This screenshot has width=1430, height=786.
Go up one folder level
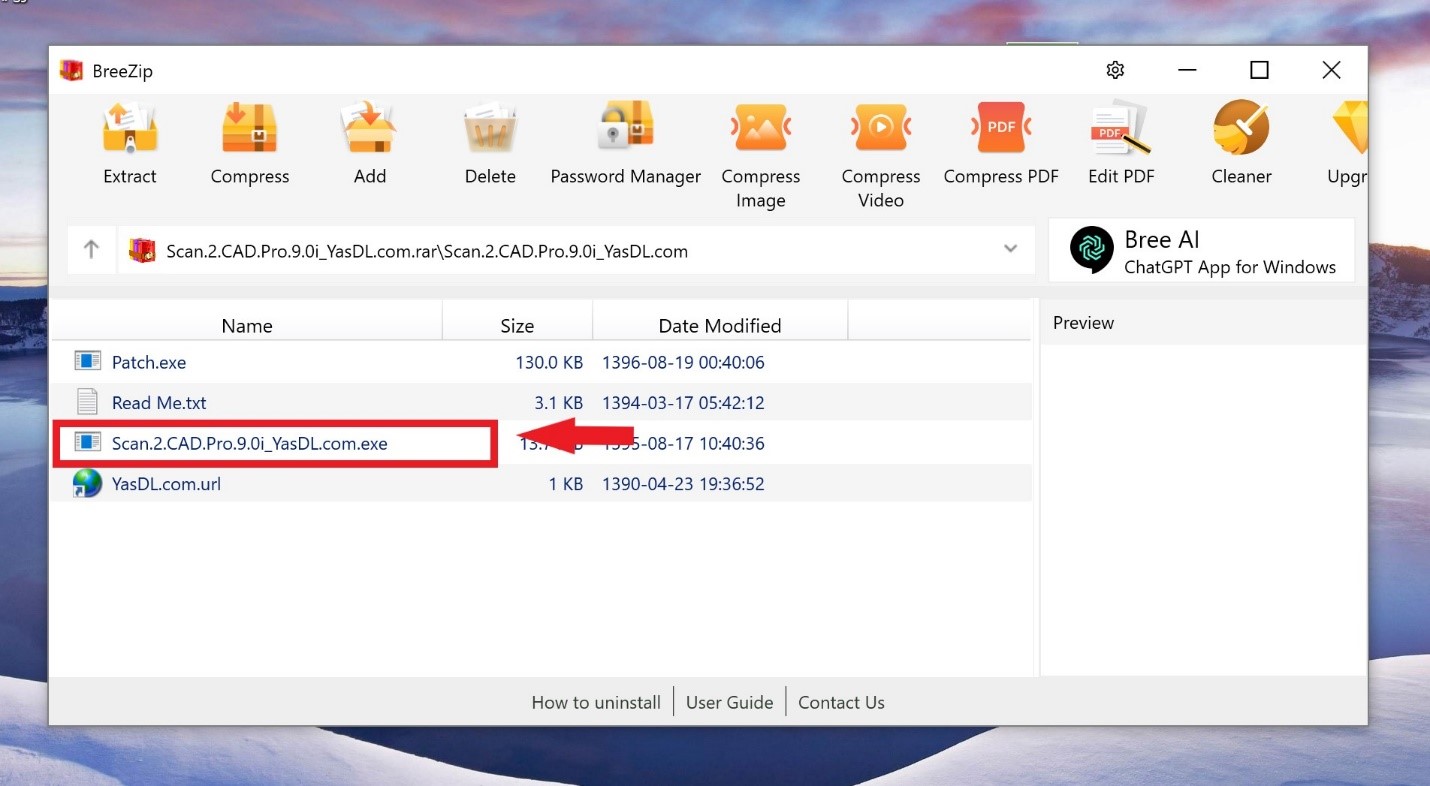91,250
